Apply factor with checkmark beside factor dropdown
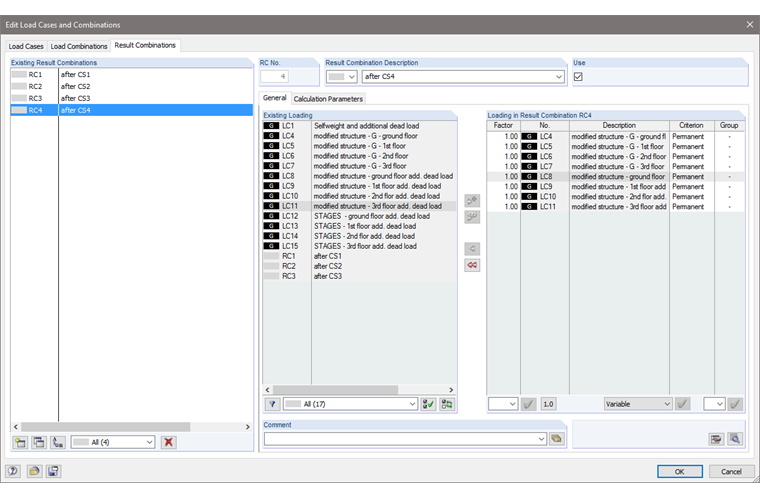The image size is (760, 498). click(529, 404)
